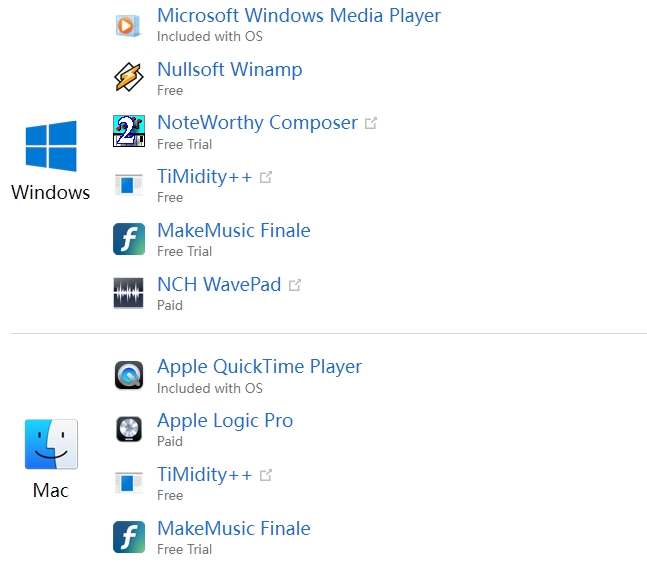
Task: Click the NCH WavePad waveform icon
Action: tap(129, 293)
